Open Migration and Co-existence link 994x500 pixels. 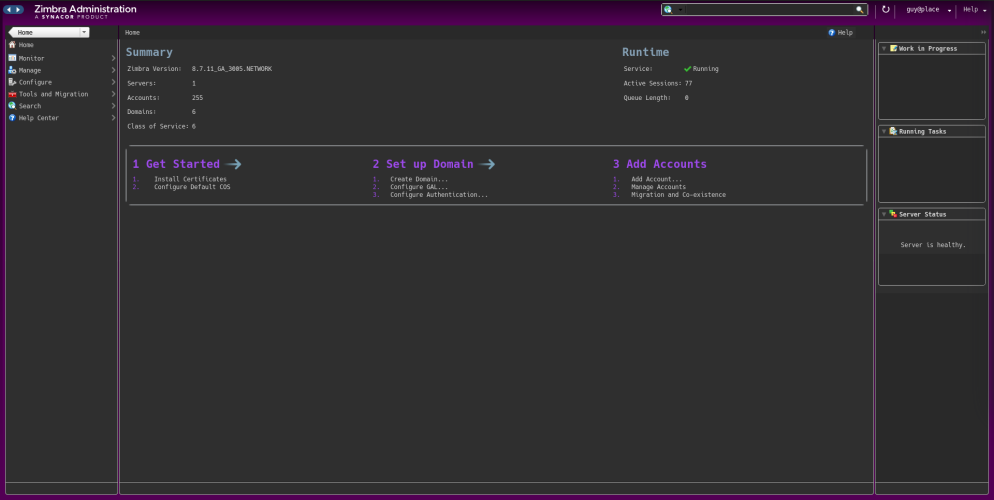(678, 195)
